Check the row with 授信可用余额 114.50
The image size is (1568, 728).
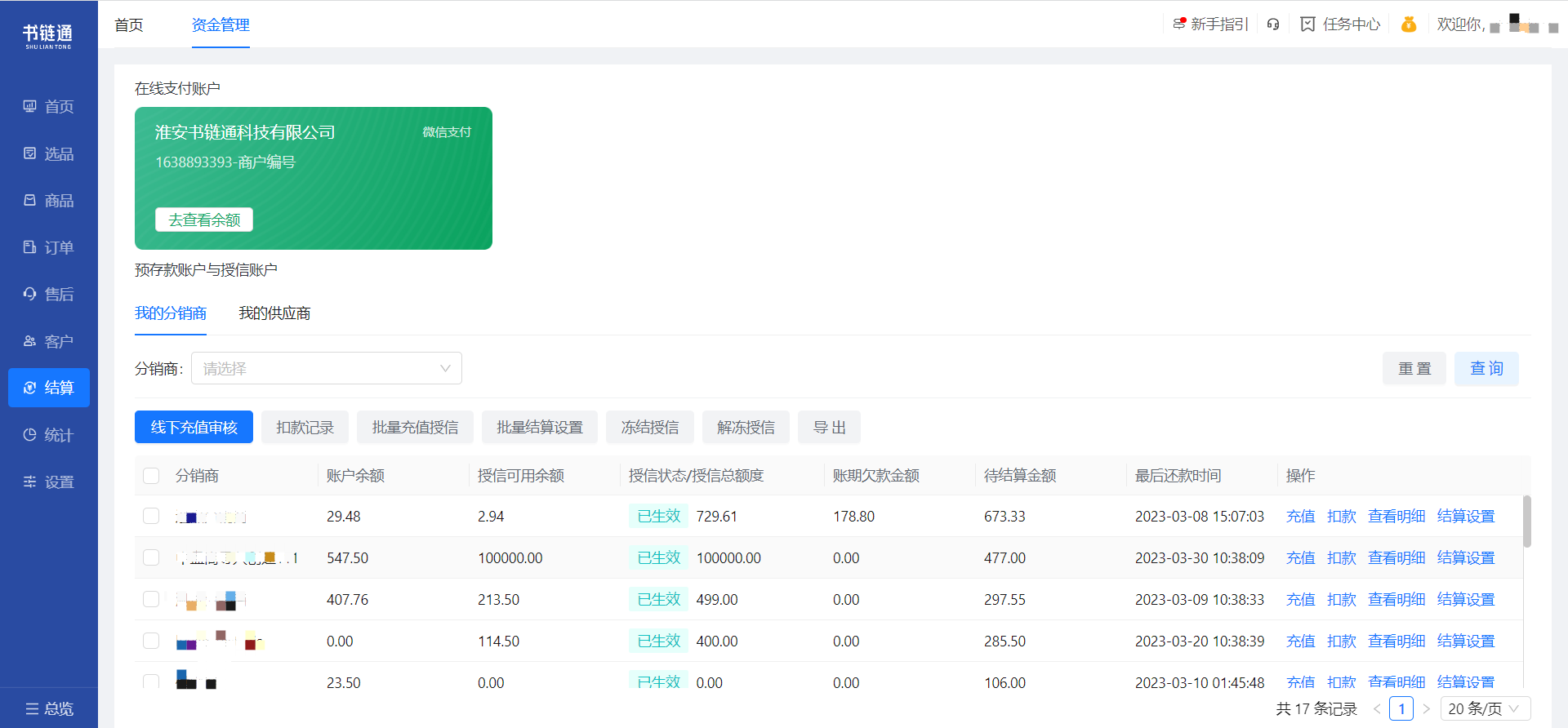[151, 641]
